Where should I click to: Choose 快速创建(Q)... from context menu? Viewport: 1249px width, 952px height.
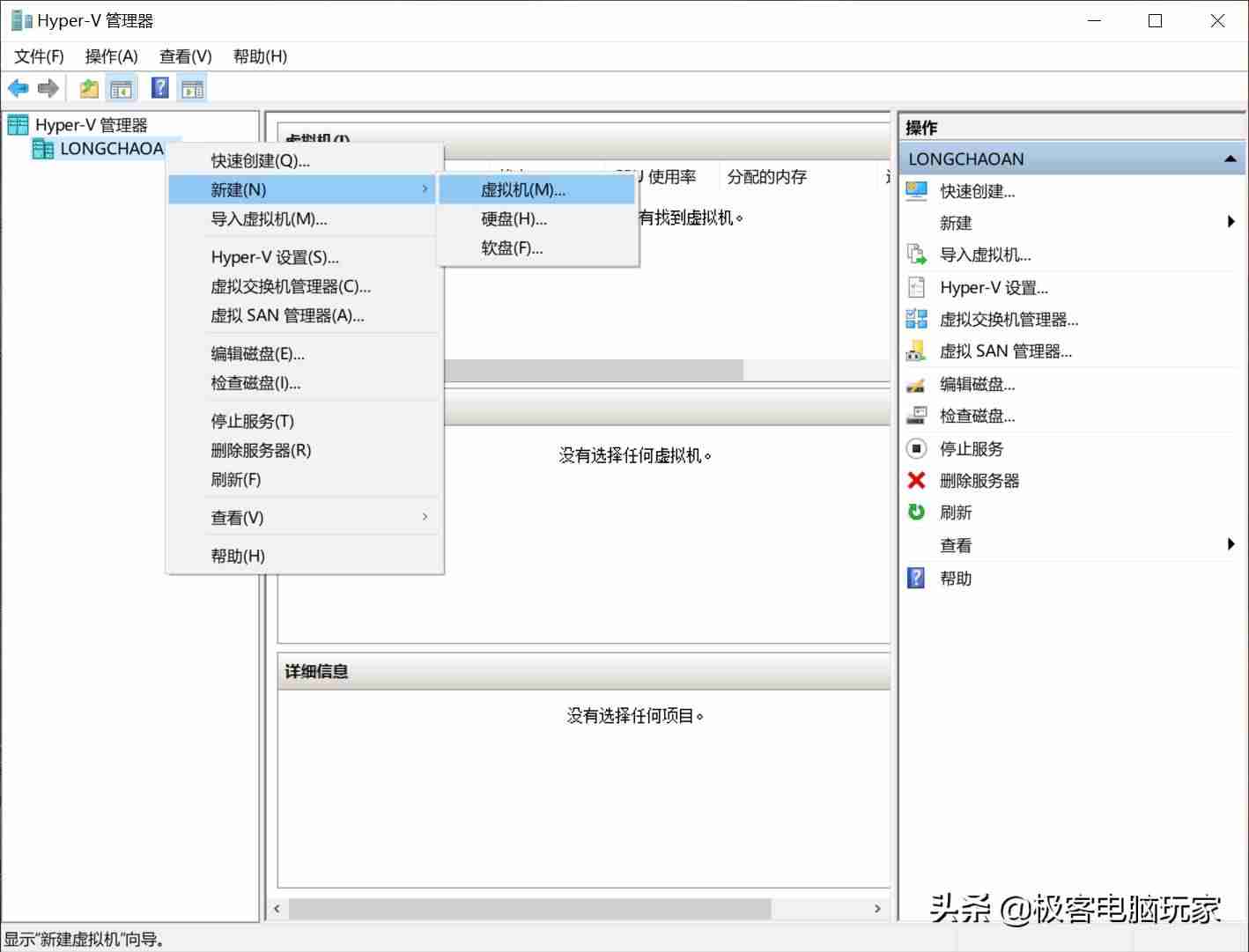point(304,160)
